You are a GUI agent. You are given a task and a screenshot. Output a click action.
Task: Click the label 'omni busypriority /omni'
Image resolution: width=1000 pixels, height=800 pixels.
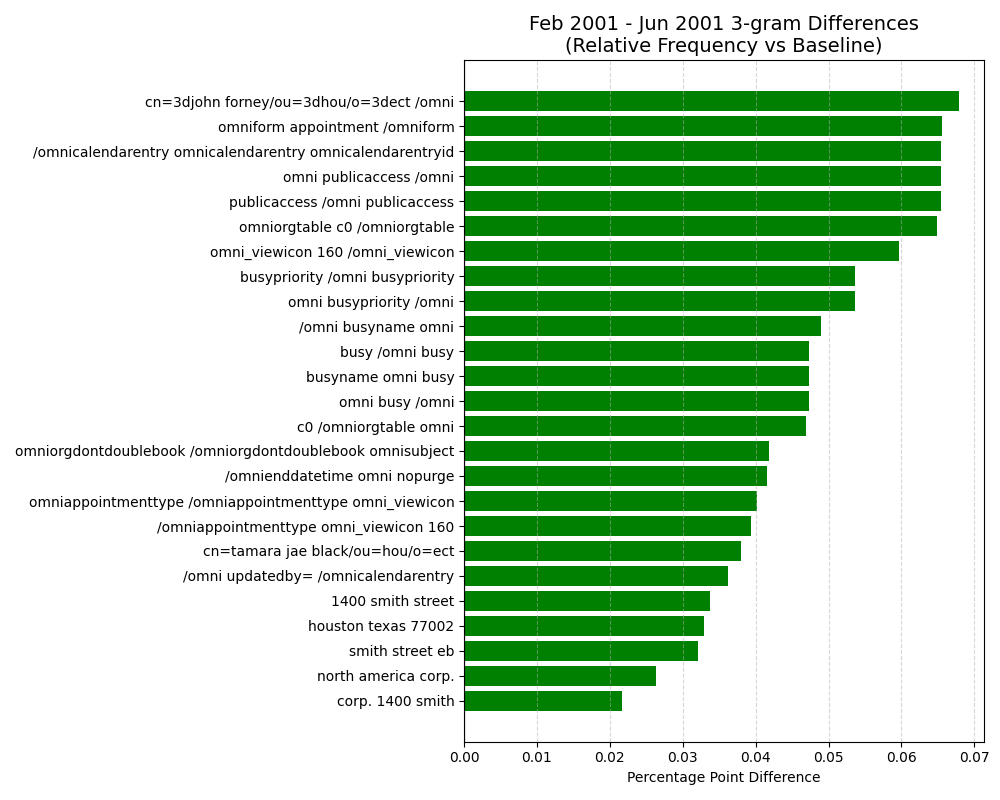point(371,302)
